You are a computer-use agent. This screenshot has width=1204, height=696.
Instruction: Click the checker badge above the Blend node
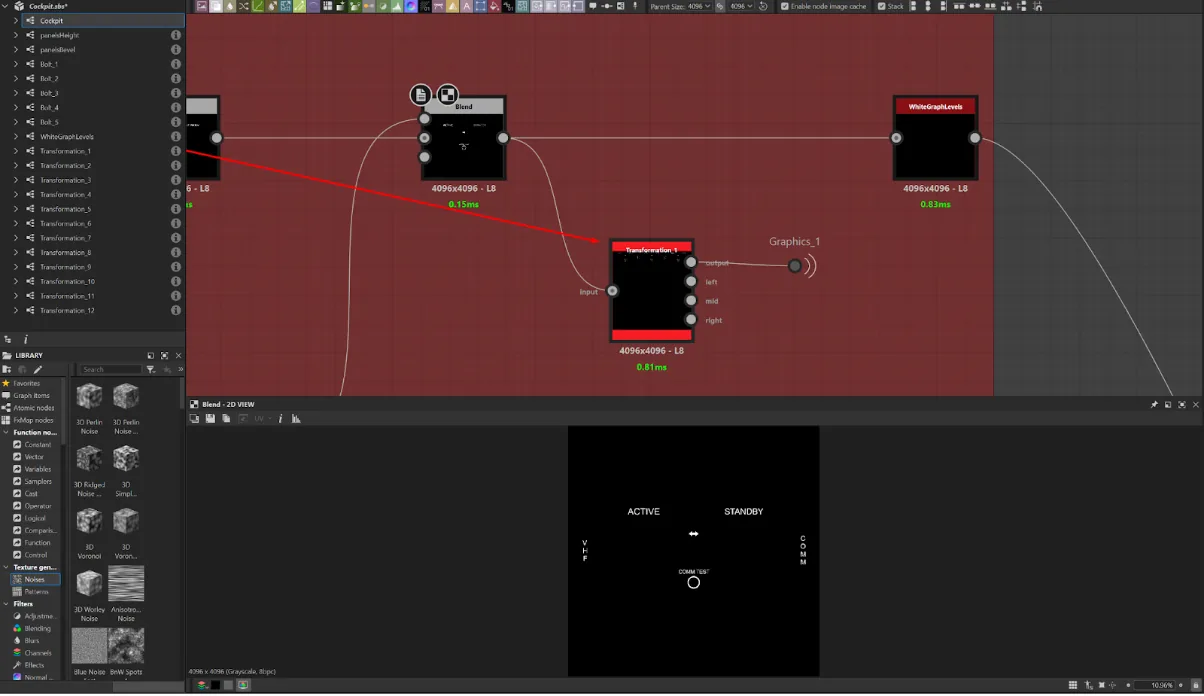click(x=447, y=95)
